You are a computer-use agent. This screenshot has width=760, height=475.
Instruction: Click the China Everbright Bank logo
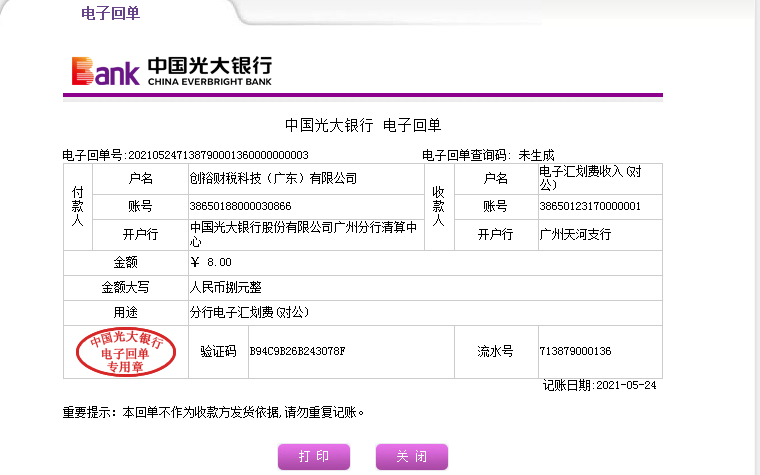point(171,71)
